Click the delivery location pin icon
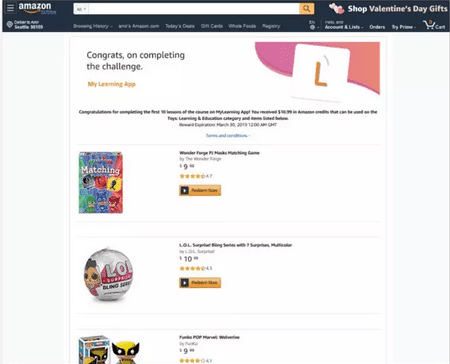This screenshot has width=450, height=364. (10, 24)
